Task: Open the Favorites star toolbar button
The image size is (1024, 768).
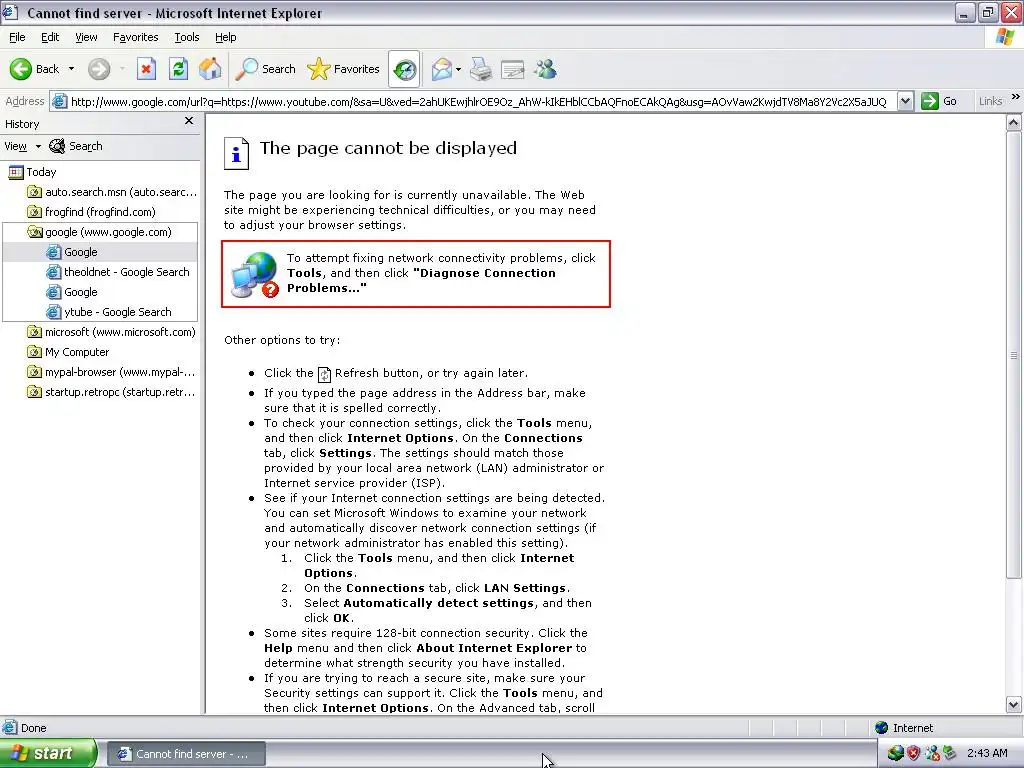Action: pos(344,69)
